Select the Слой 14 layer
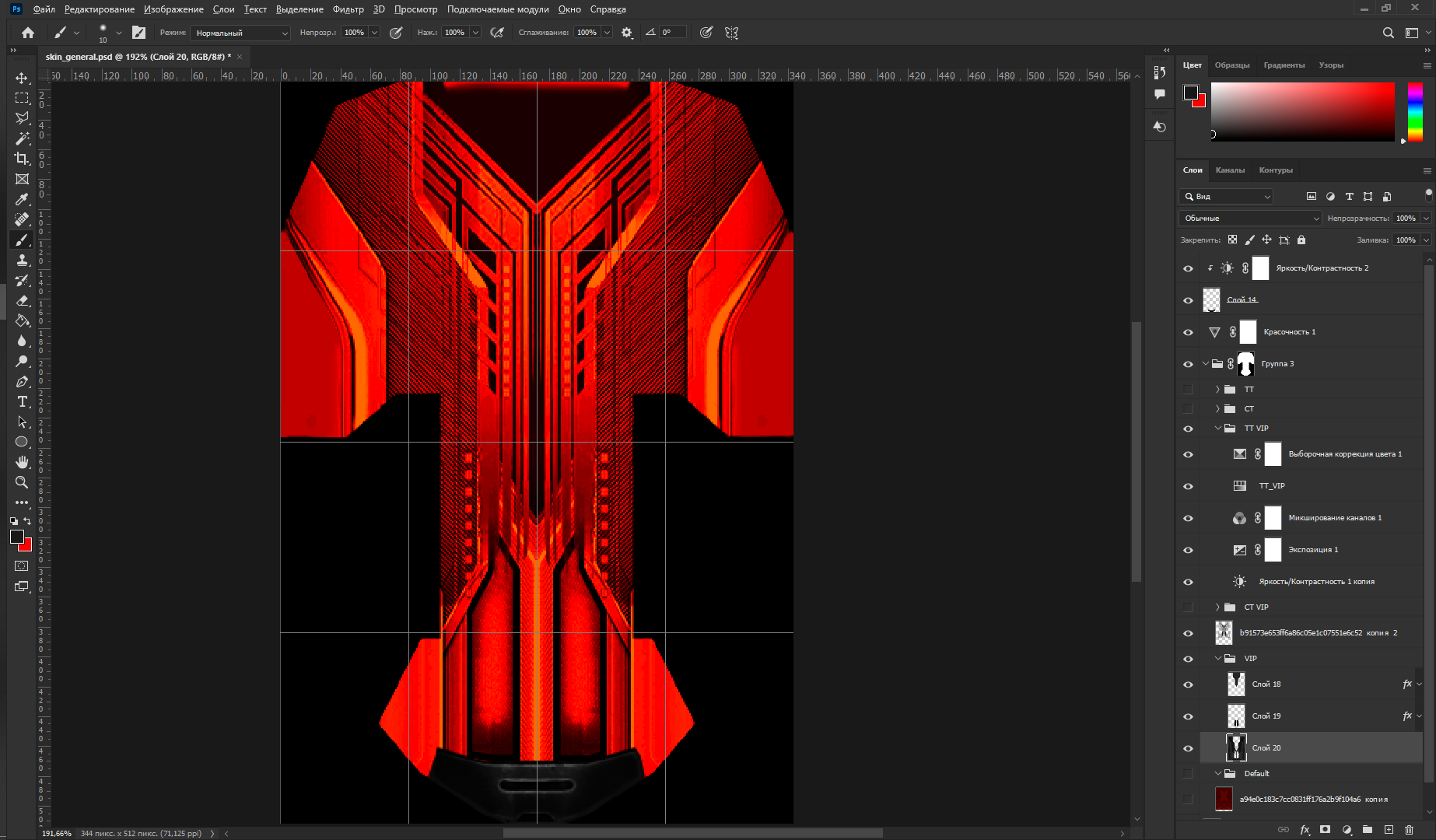1436x840 pixels. (x=1312, y=300)
